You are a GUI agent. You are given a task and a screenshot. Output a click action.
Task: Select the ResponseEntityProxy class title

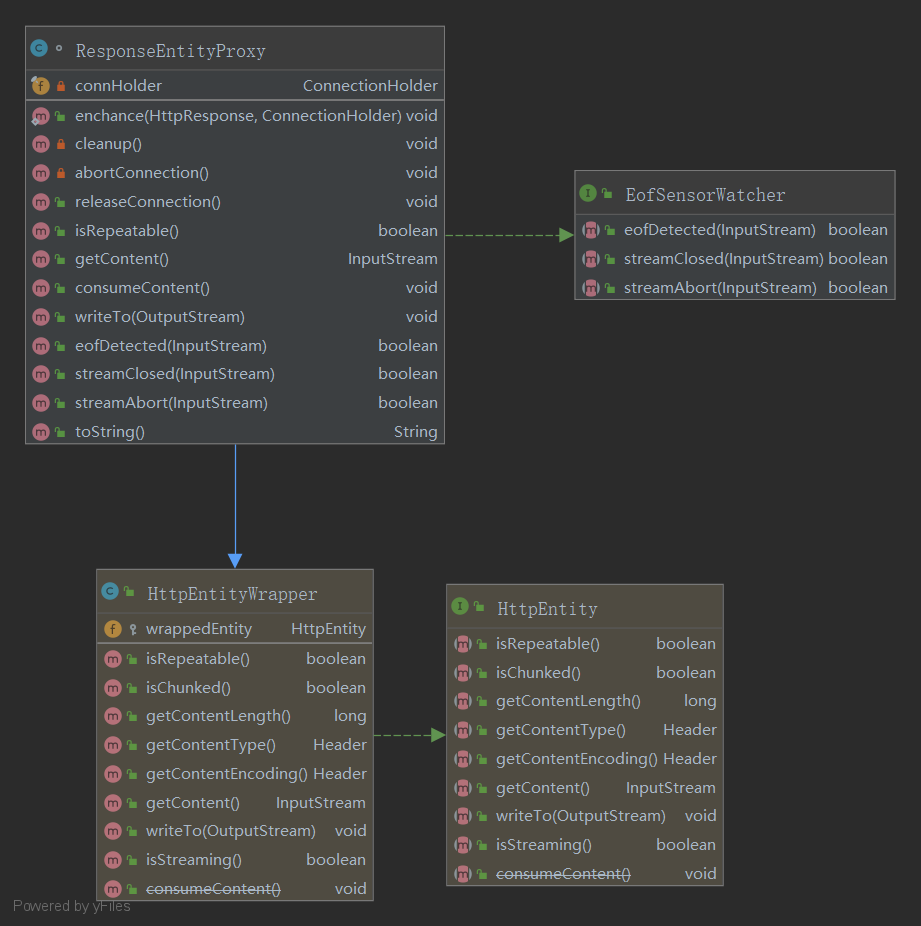pos(170,51)
